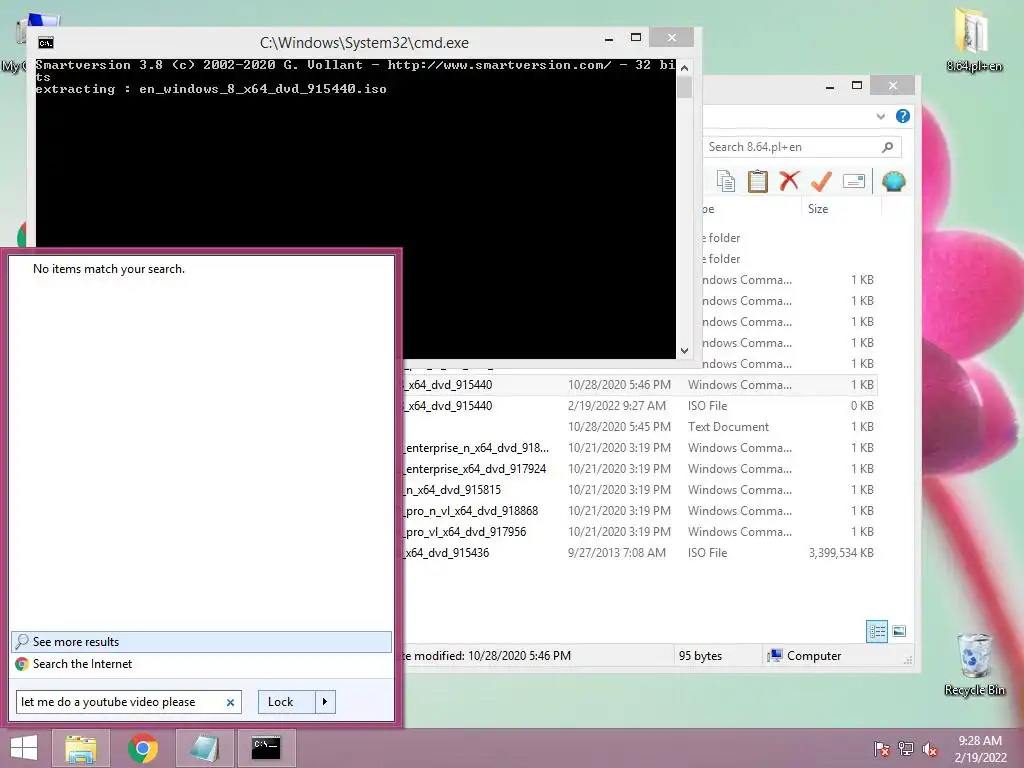Click the orange checkmark Properties icon
The image size is (1024, 768).
(821, 181)
